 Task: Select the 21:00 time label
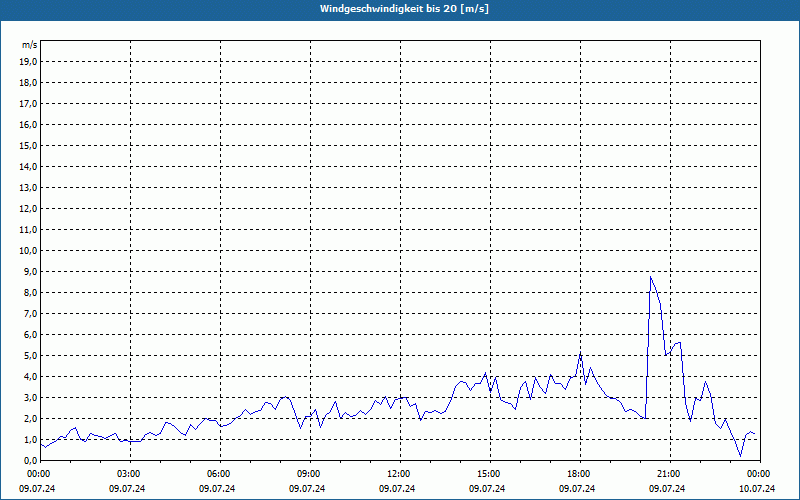click(668, 474)
